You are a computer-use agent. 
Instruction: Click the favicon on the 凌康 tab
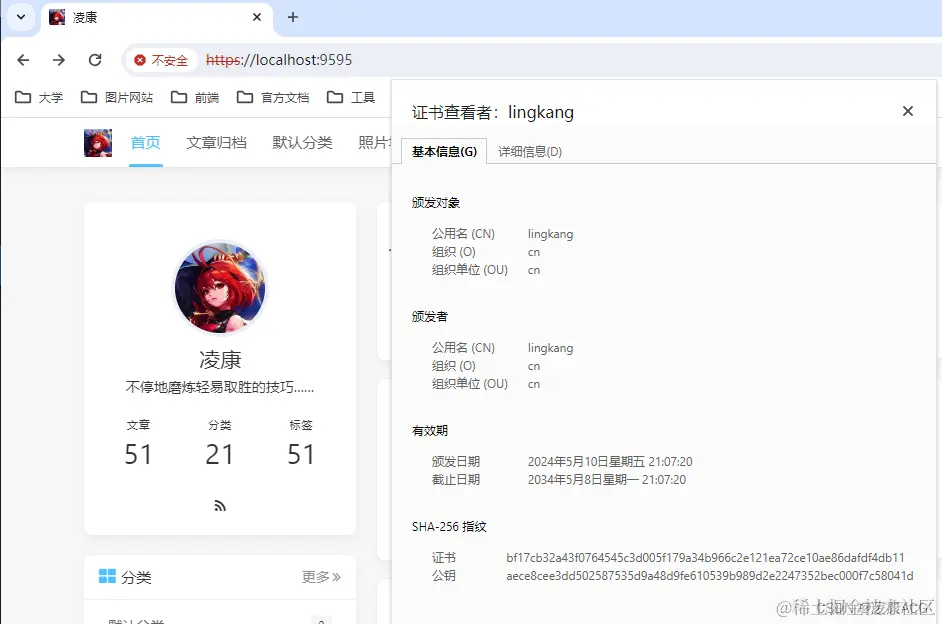pyautogui.click(x=56, y=17)
